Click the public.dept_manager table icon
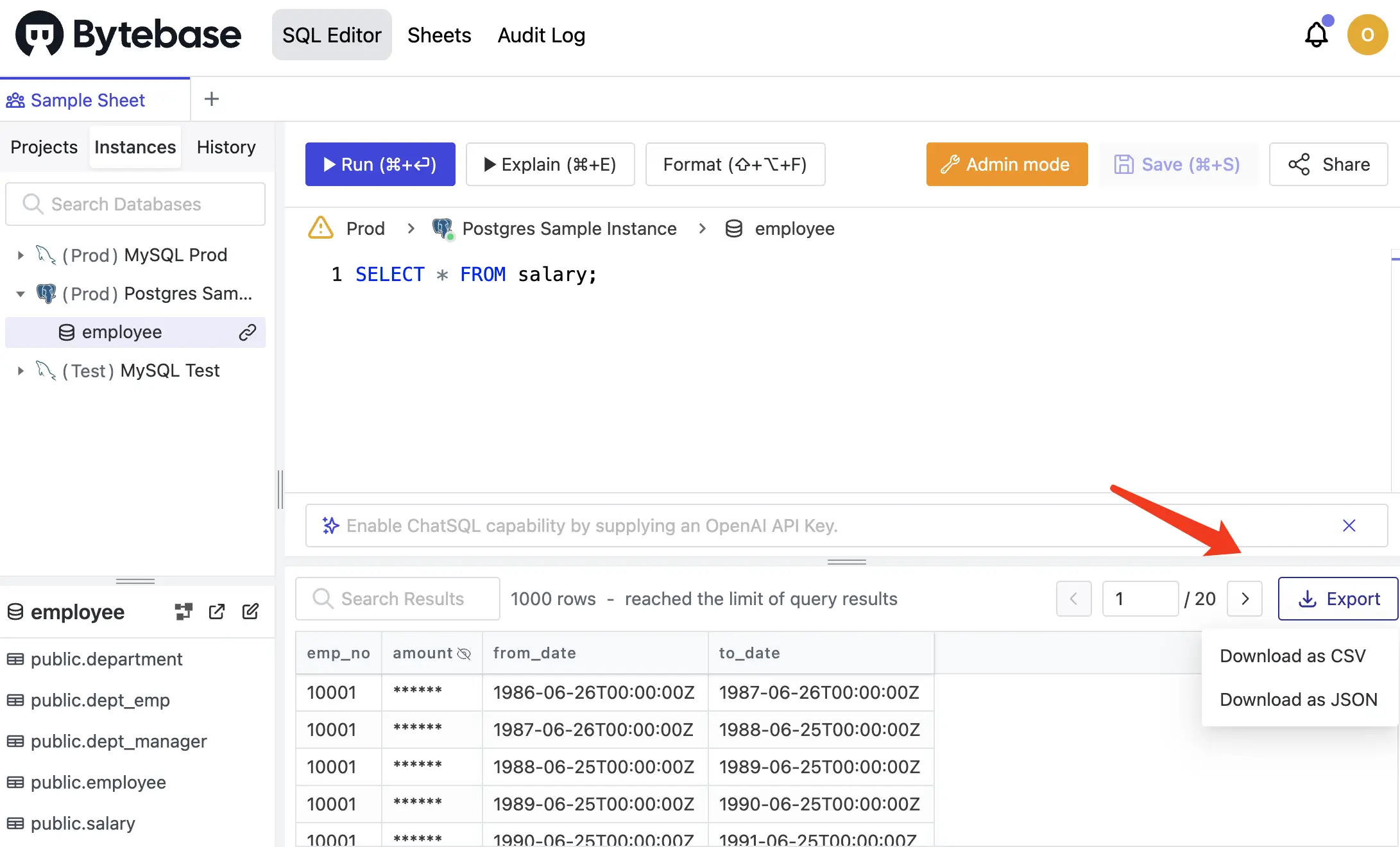Screen dimensions: 1400x847 (x=15, y=741)
